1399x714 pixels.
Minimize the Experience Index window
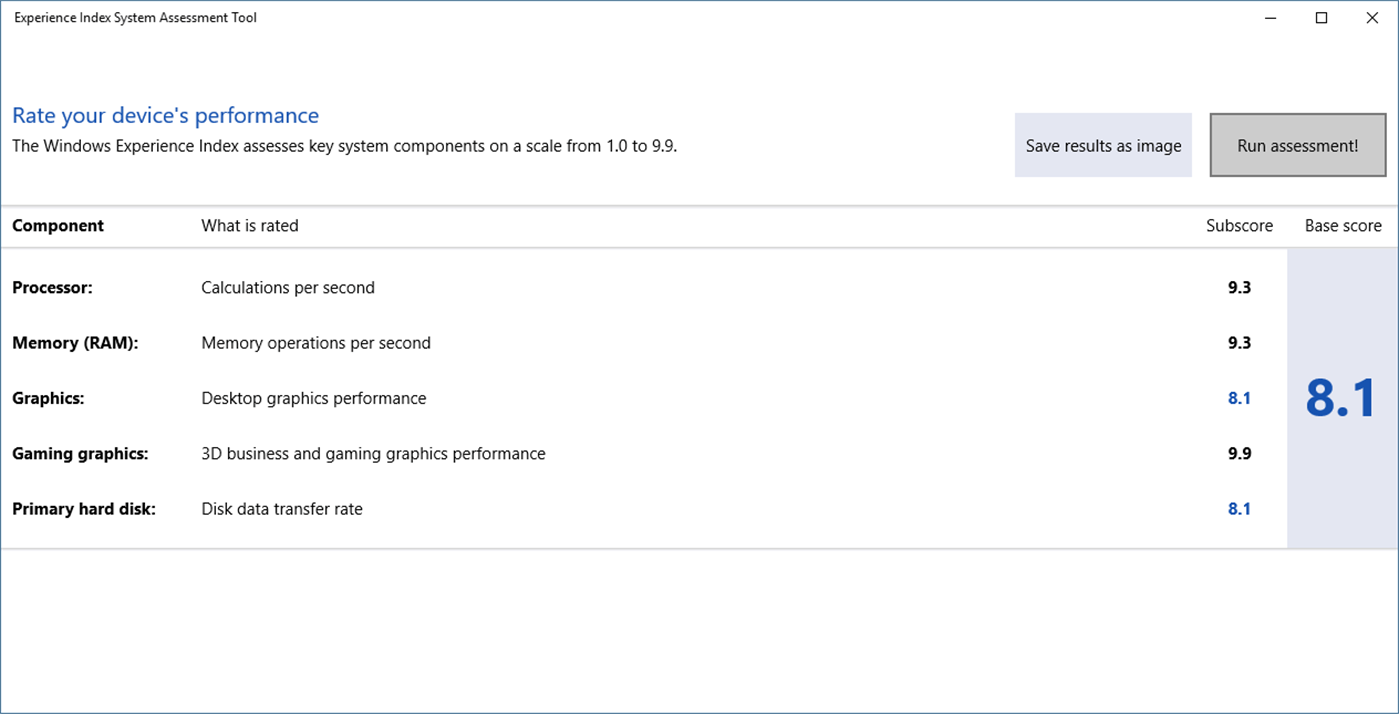point(1270,18)
